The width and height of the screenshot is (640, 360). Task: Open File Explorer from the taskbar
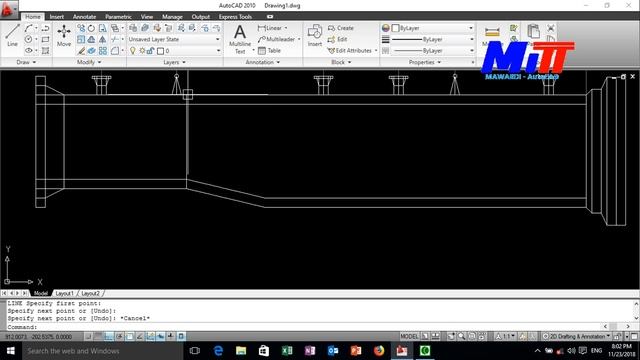pyautogui.click(x=241, y=351)
